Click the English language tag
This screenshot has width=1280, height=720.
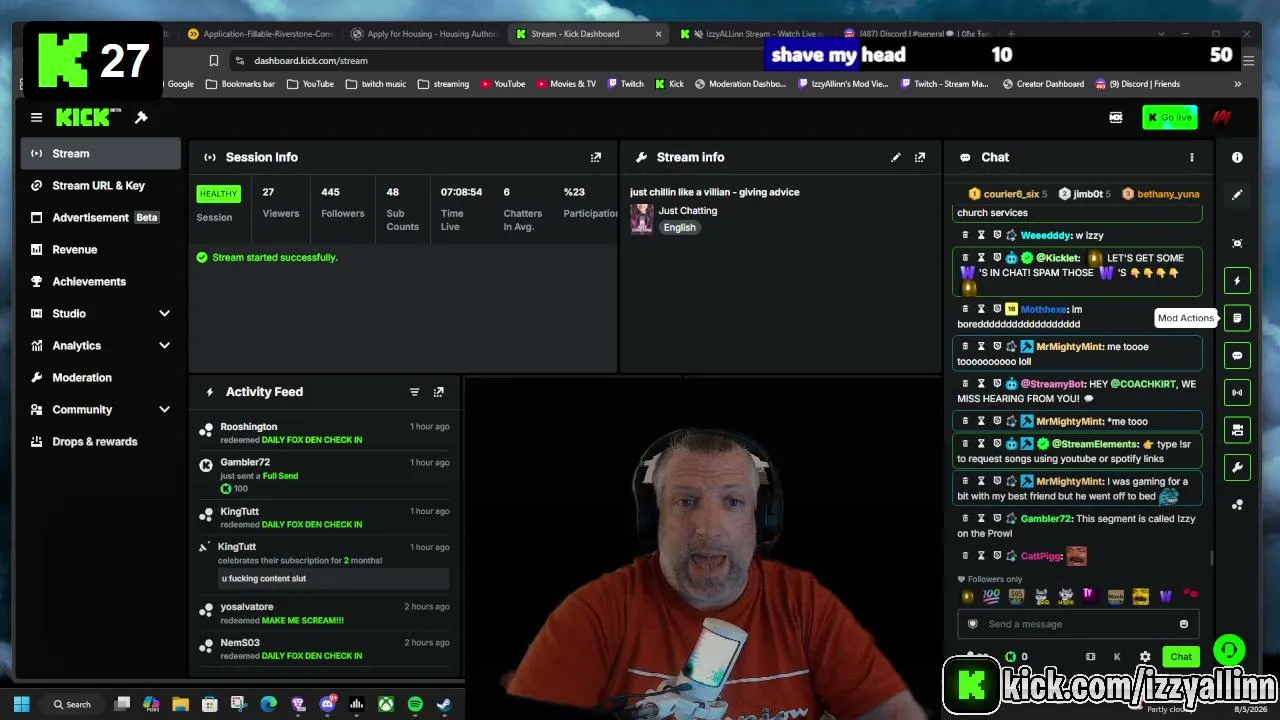[679, 228]
